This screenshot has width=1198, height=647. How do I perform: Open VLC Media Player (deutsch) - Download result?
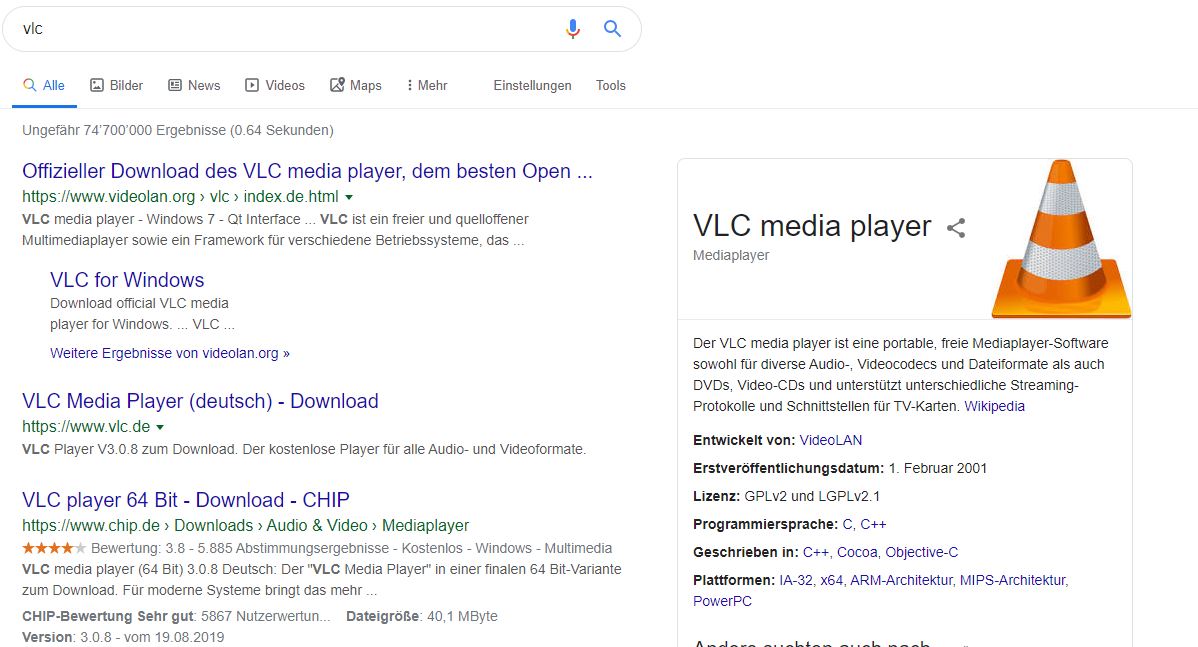(200, 401)
